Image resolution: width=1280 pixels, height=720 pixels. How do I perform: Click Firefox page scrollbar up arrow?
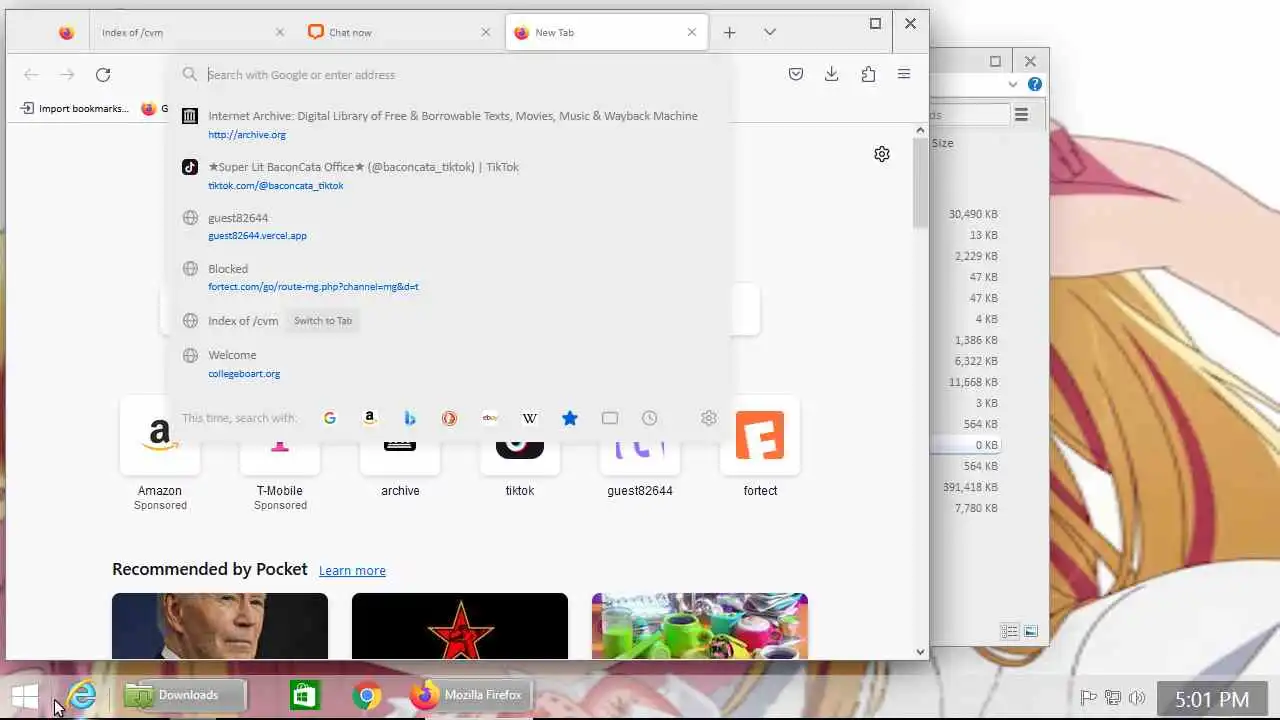click(x=921, y=131)
